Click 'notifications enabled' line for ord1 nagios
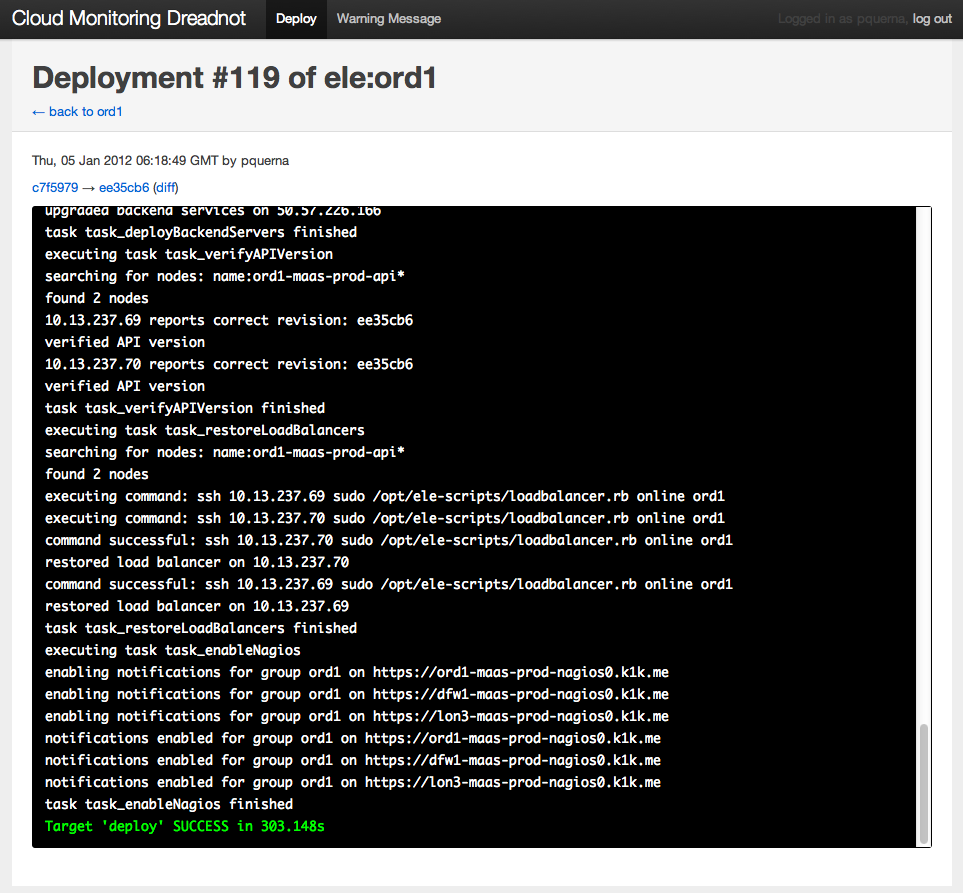The image size is (963, 893). (353, 738)
